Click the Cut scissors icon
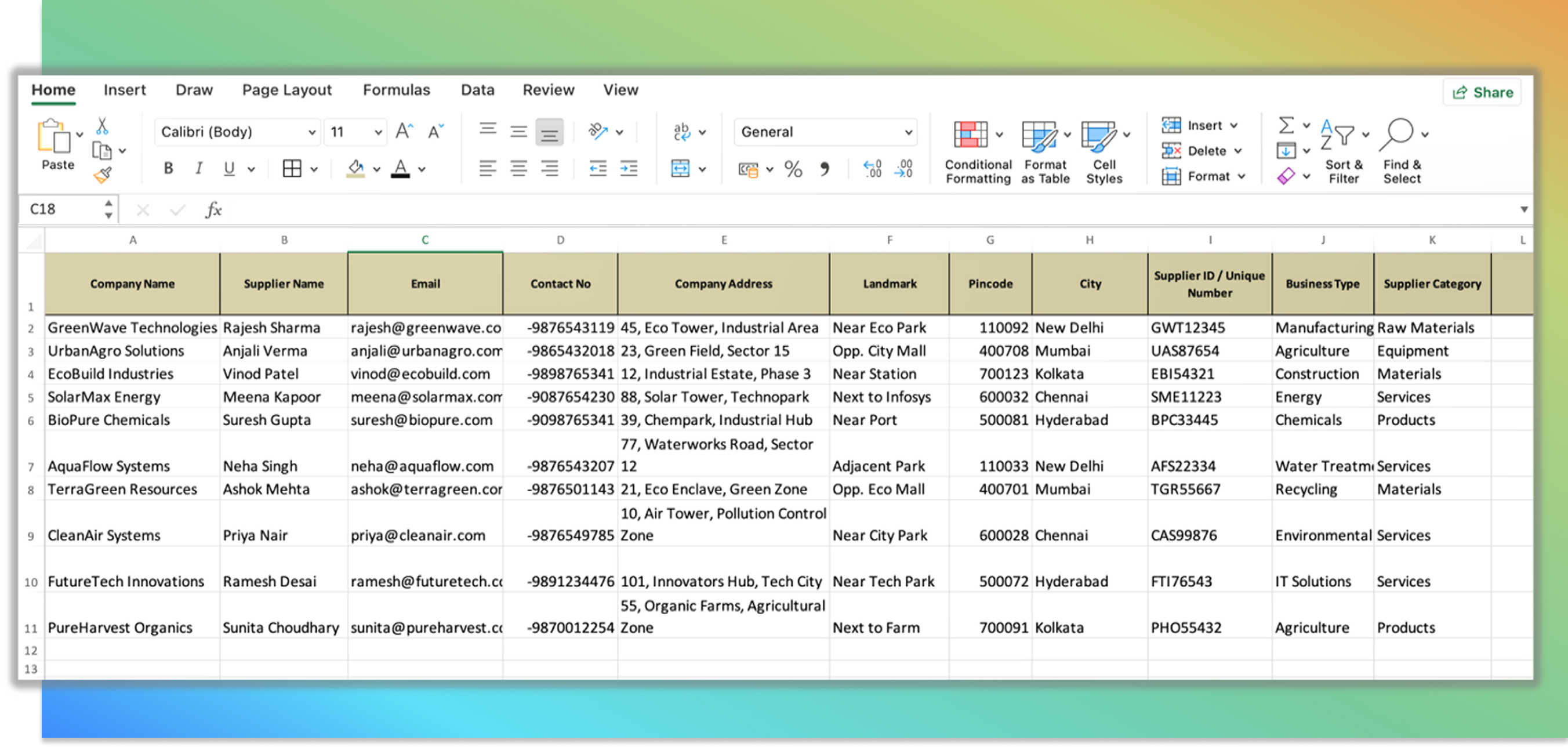 point(102,126)
